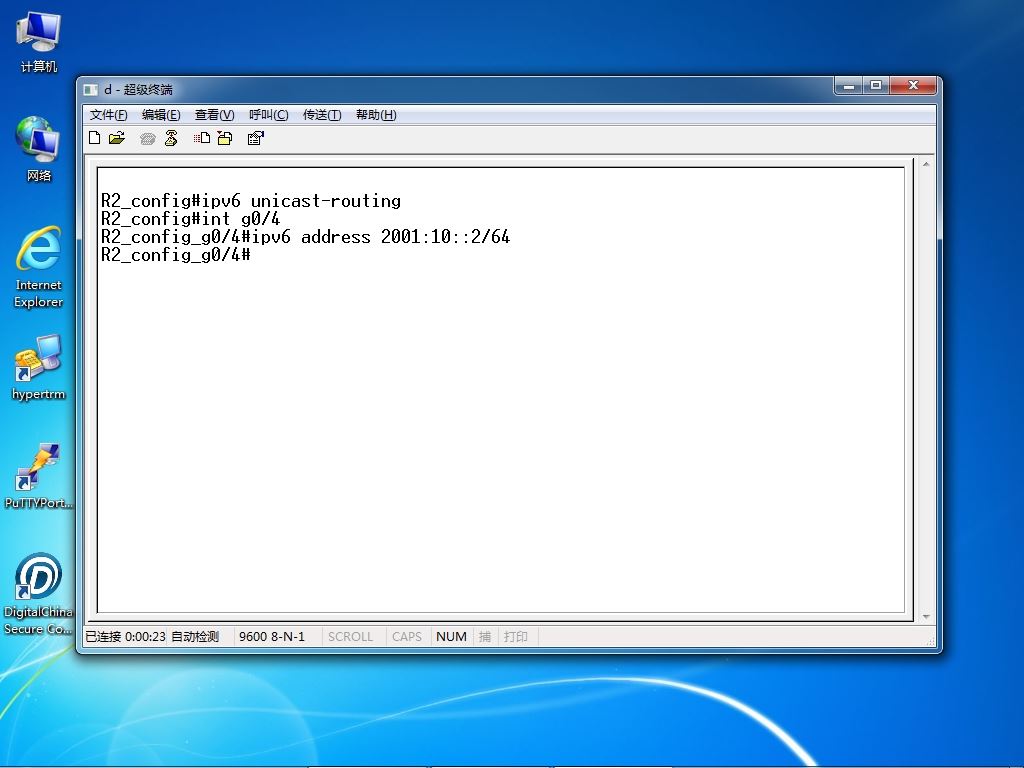Viewport: 1024px width, 768px height.
Task: Click the 捕 status indicator
Action: coord(485,637)
